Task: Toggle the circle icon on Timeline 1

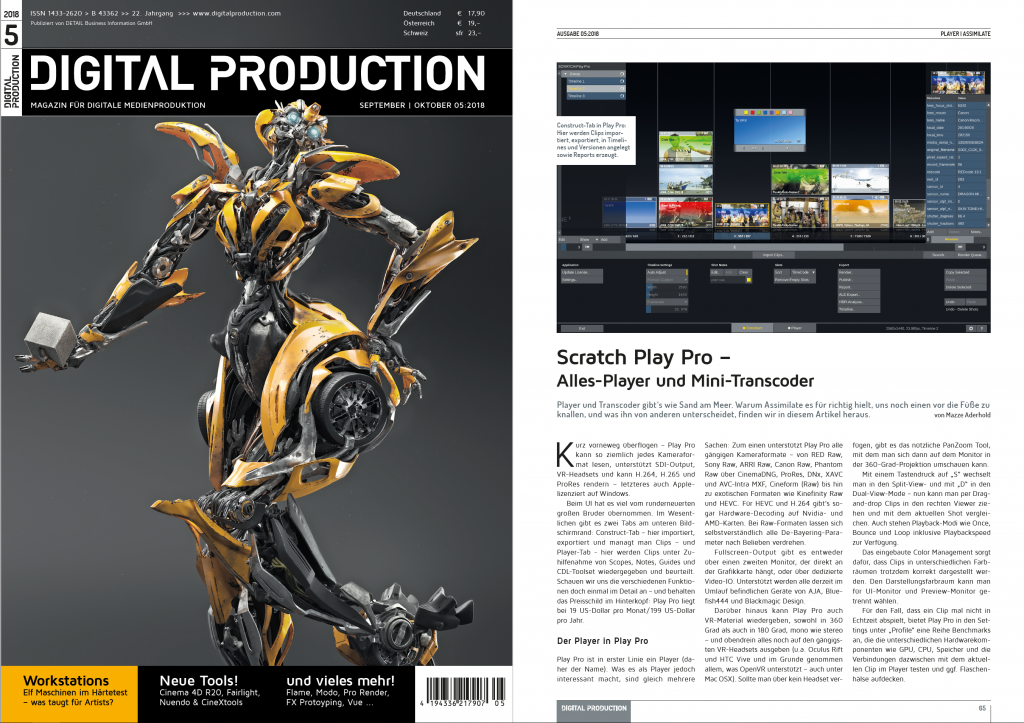Action: pyautogui.click(x=622, y=81)
